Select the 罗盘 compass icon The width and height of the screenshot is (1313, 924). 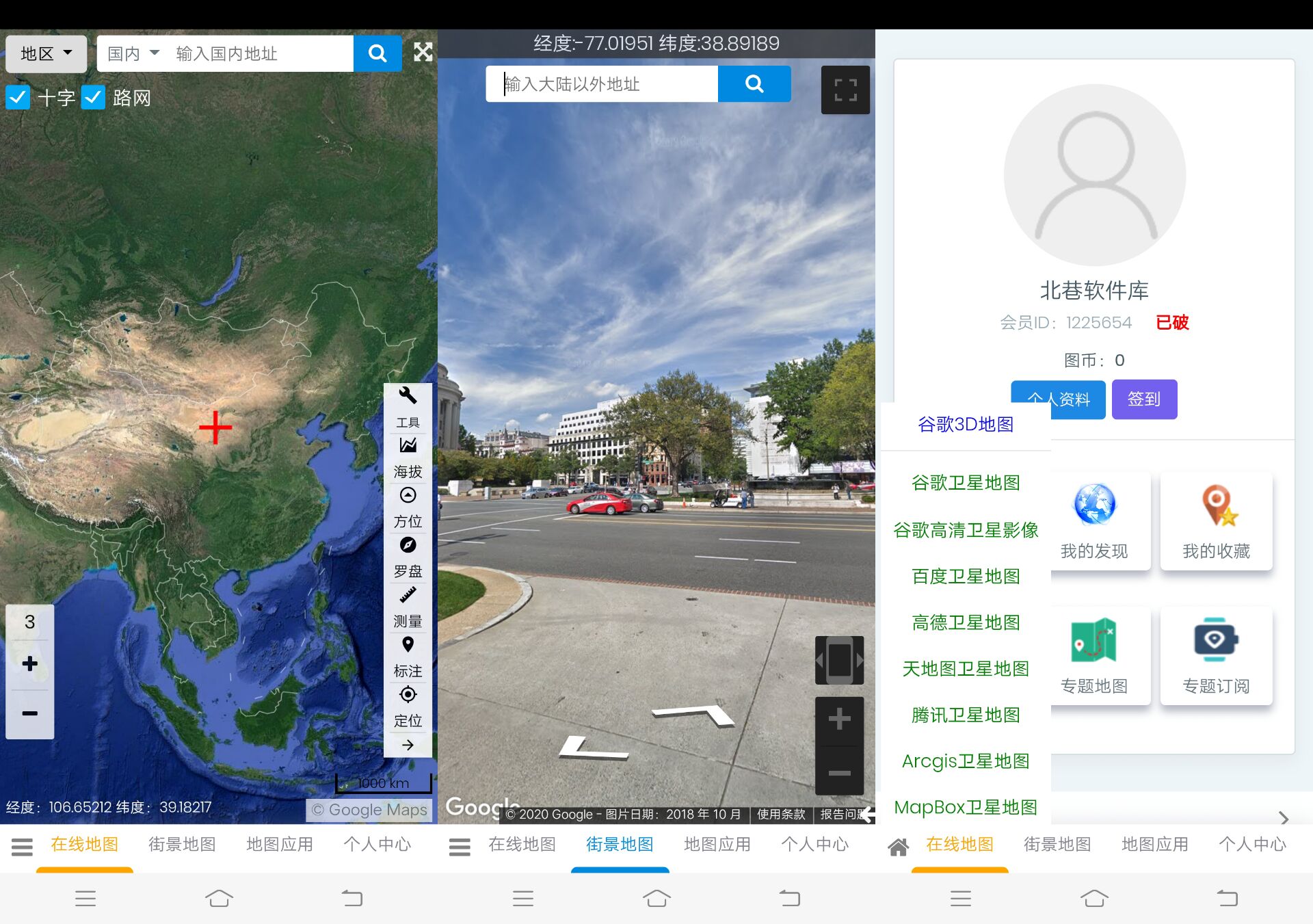coord(408,546)
